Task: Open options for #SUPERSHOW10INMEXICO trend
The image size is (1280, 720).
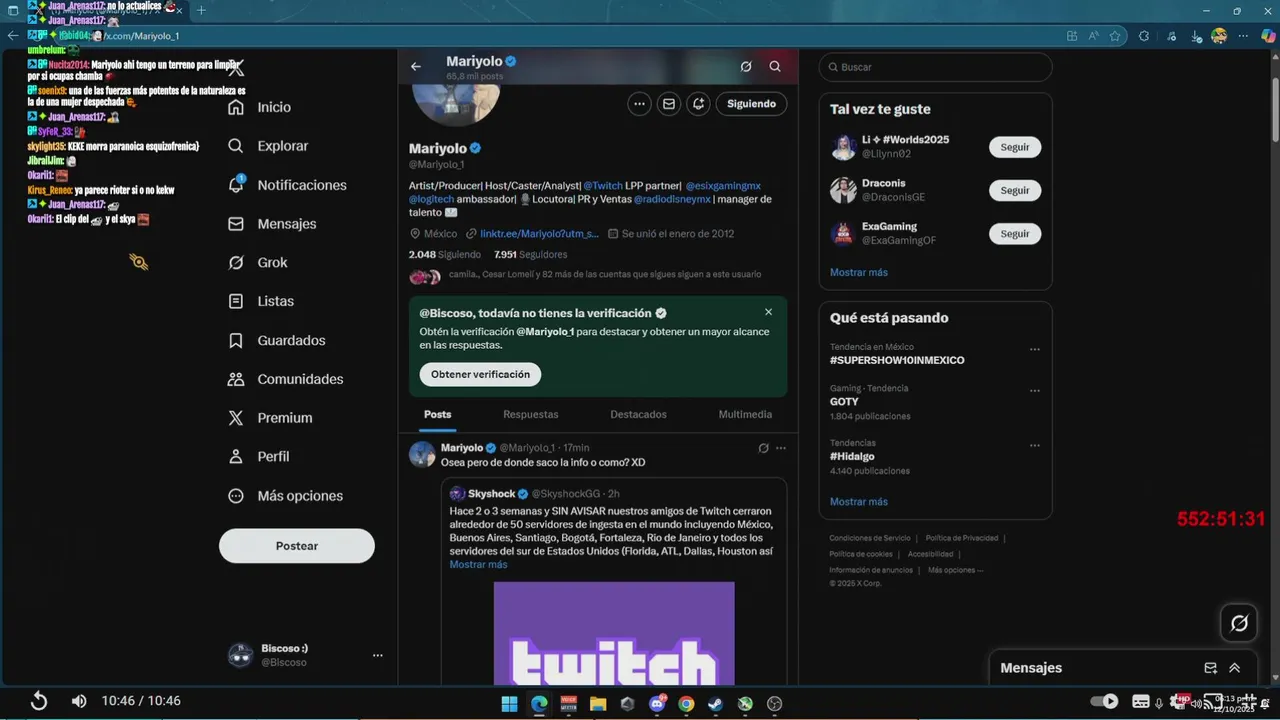Action: click(1035, 349)
